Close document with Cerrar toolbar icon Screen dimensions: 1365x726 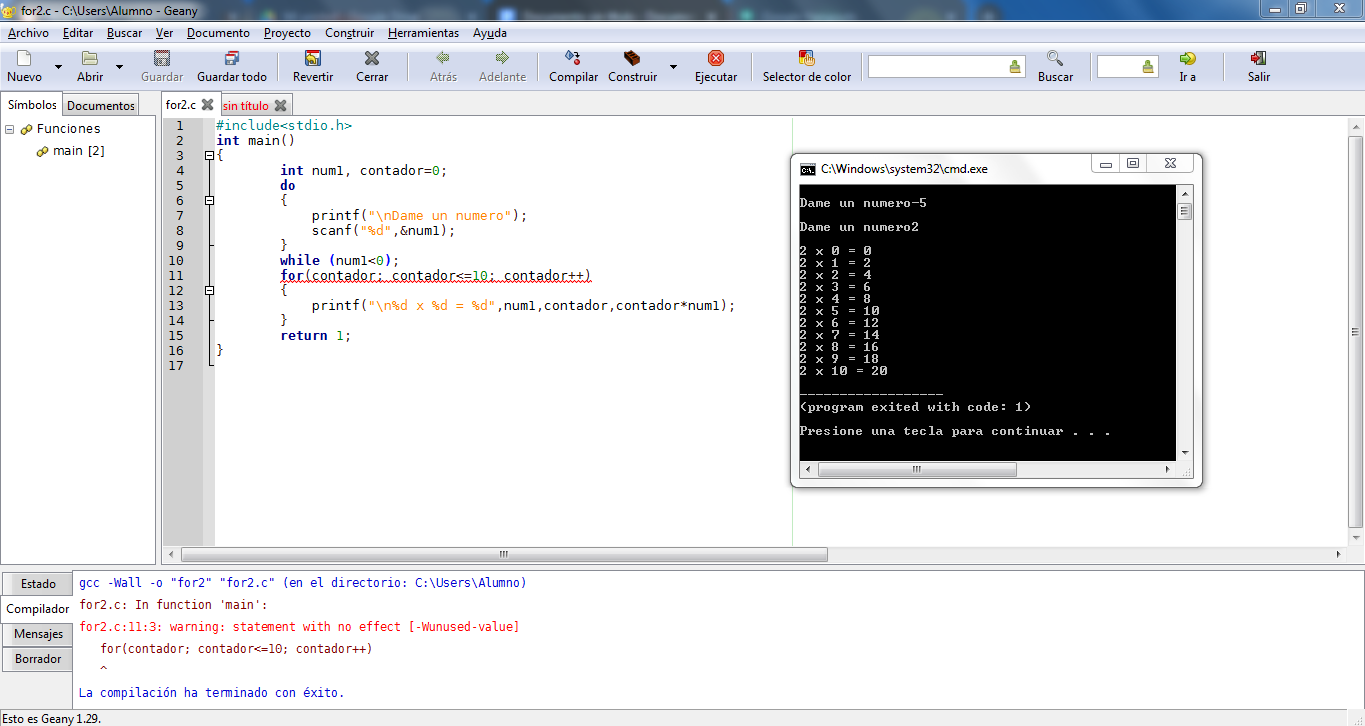click(372, 58)
